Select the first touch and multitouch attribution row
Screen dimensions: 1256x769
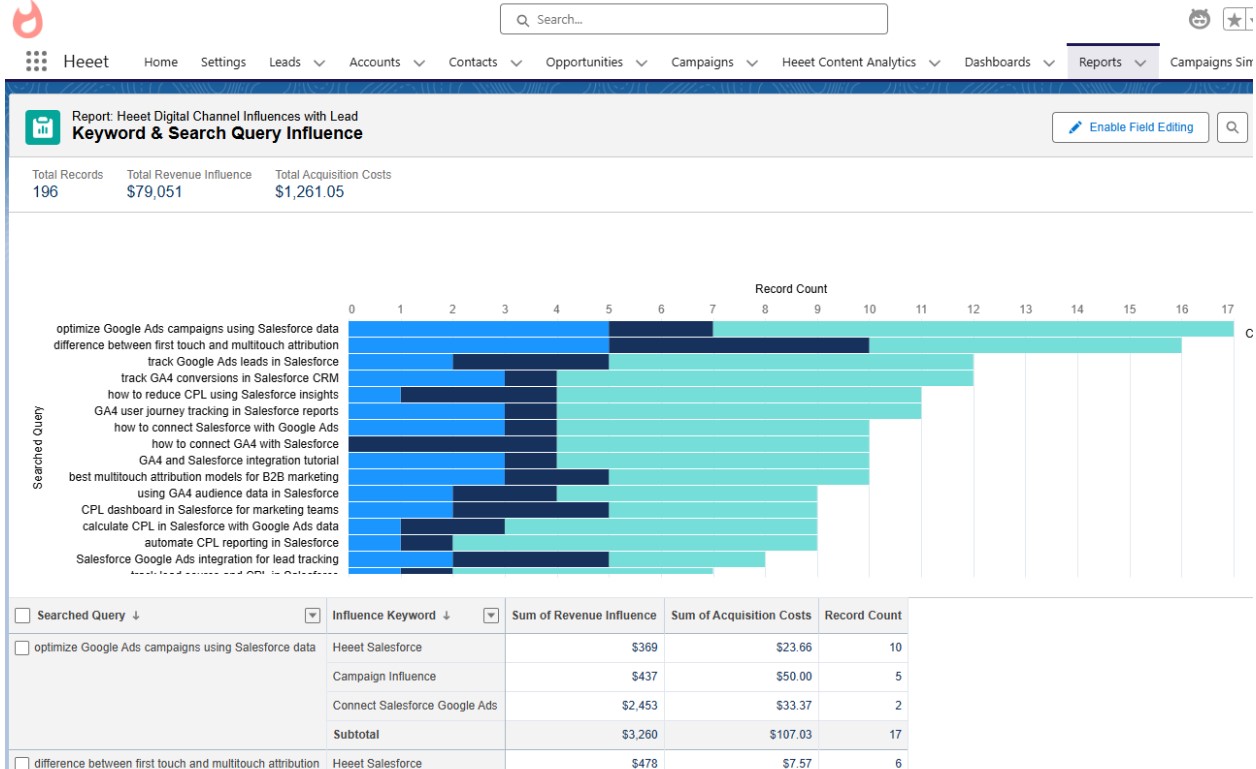coord(22,764)
